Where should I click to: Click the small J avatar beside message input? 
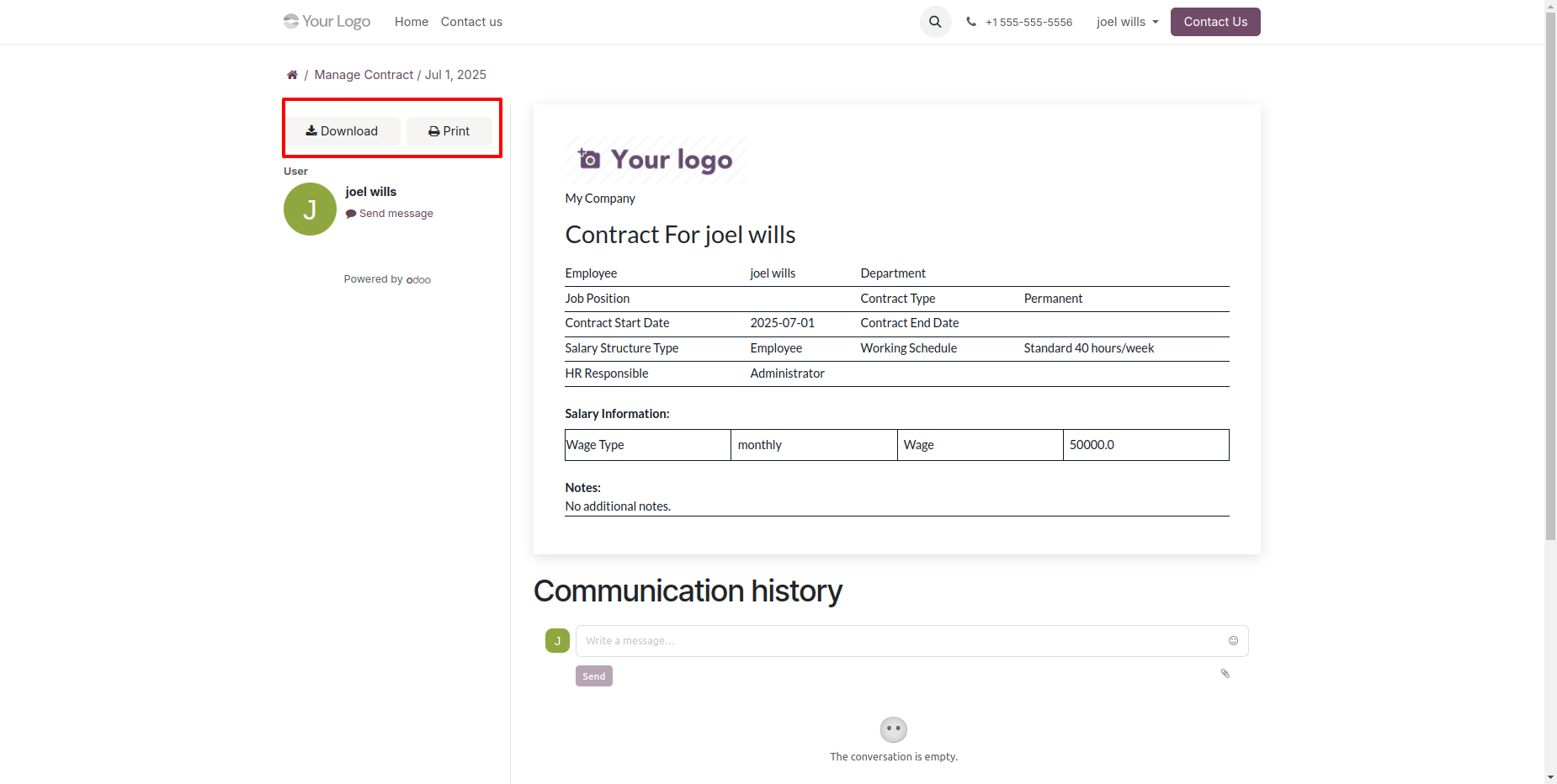point(557,641)
